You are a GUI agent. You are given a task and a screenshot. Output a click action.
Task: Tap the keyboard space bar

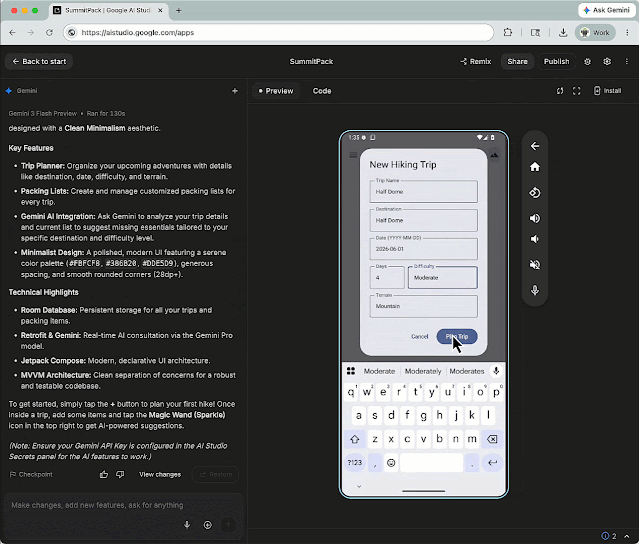coord(432,463)
